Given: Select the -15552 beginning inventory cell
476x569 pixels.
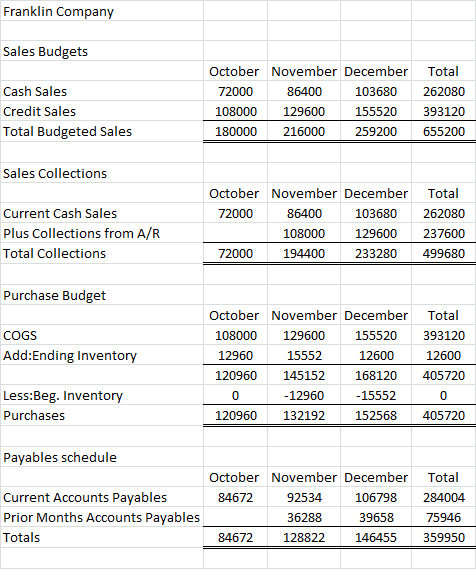Looking at the screenshot, I should point(376,395).
